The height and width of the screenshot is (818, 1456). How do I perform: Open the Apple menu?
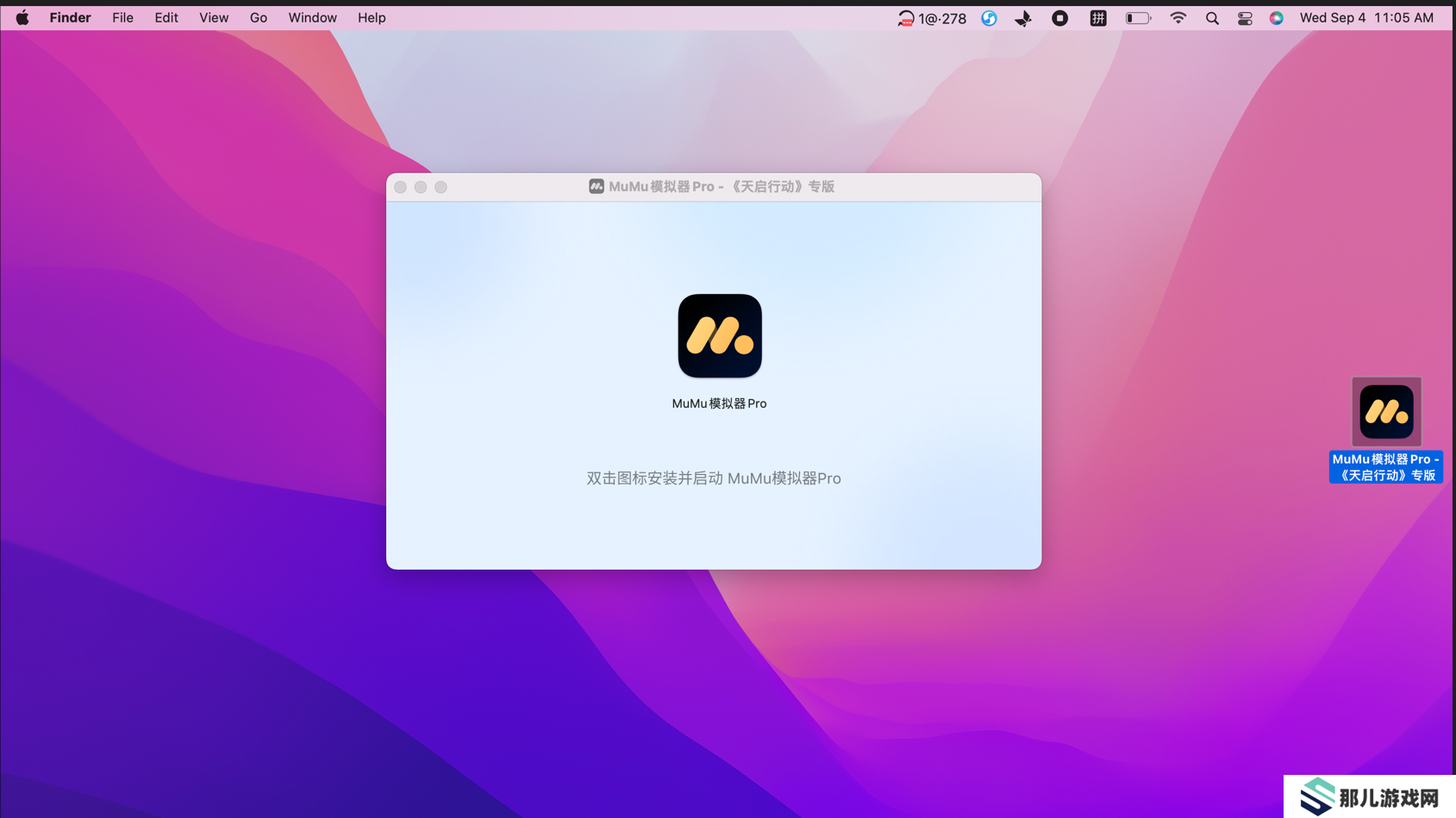(22, 18)
